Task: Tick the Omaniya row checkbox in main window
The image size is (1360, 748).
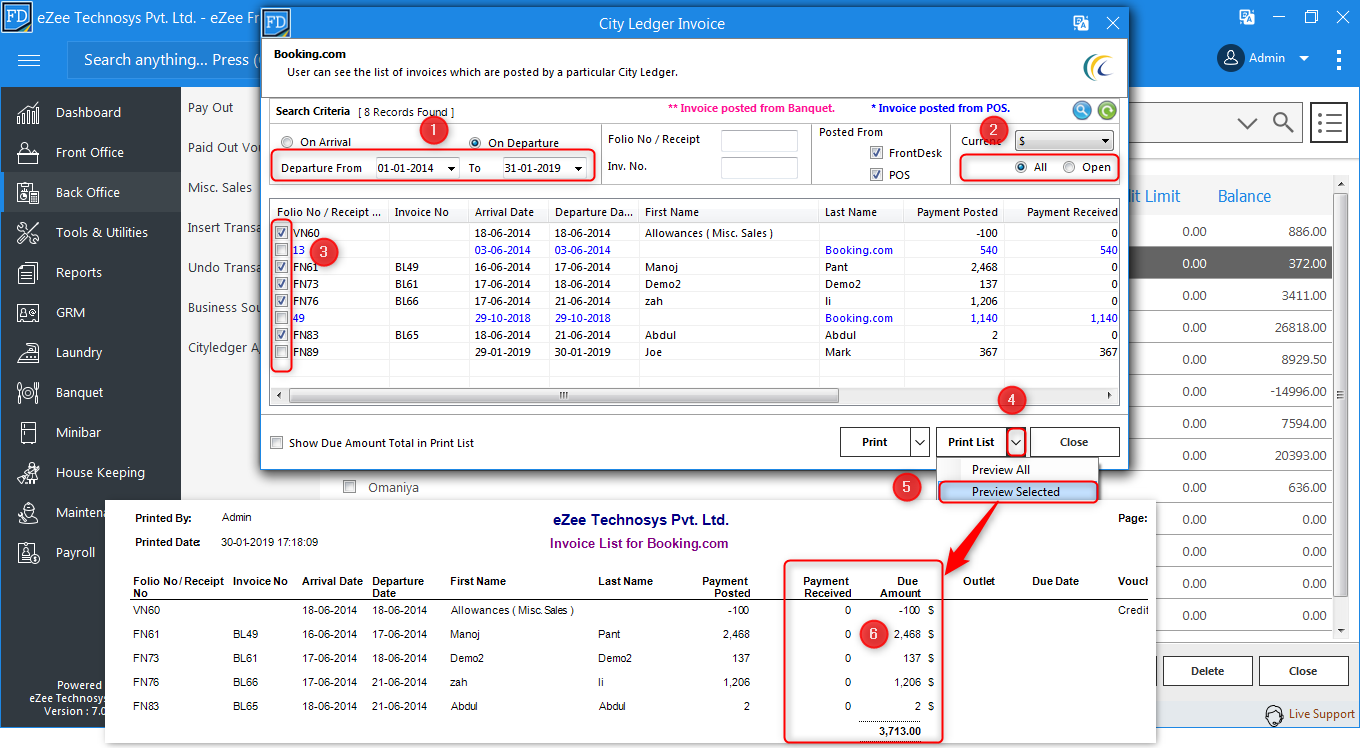Action: coord(349,487)
